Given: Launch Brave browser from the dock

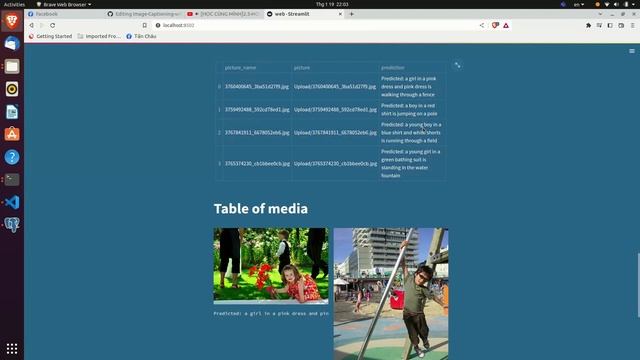Looking at the screenshot, I should tap(12, 20).
